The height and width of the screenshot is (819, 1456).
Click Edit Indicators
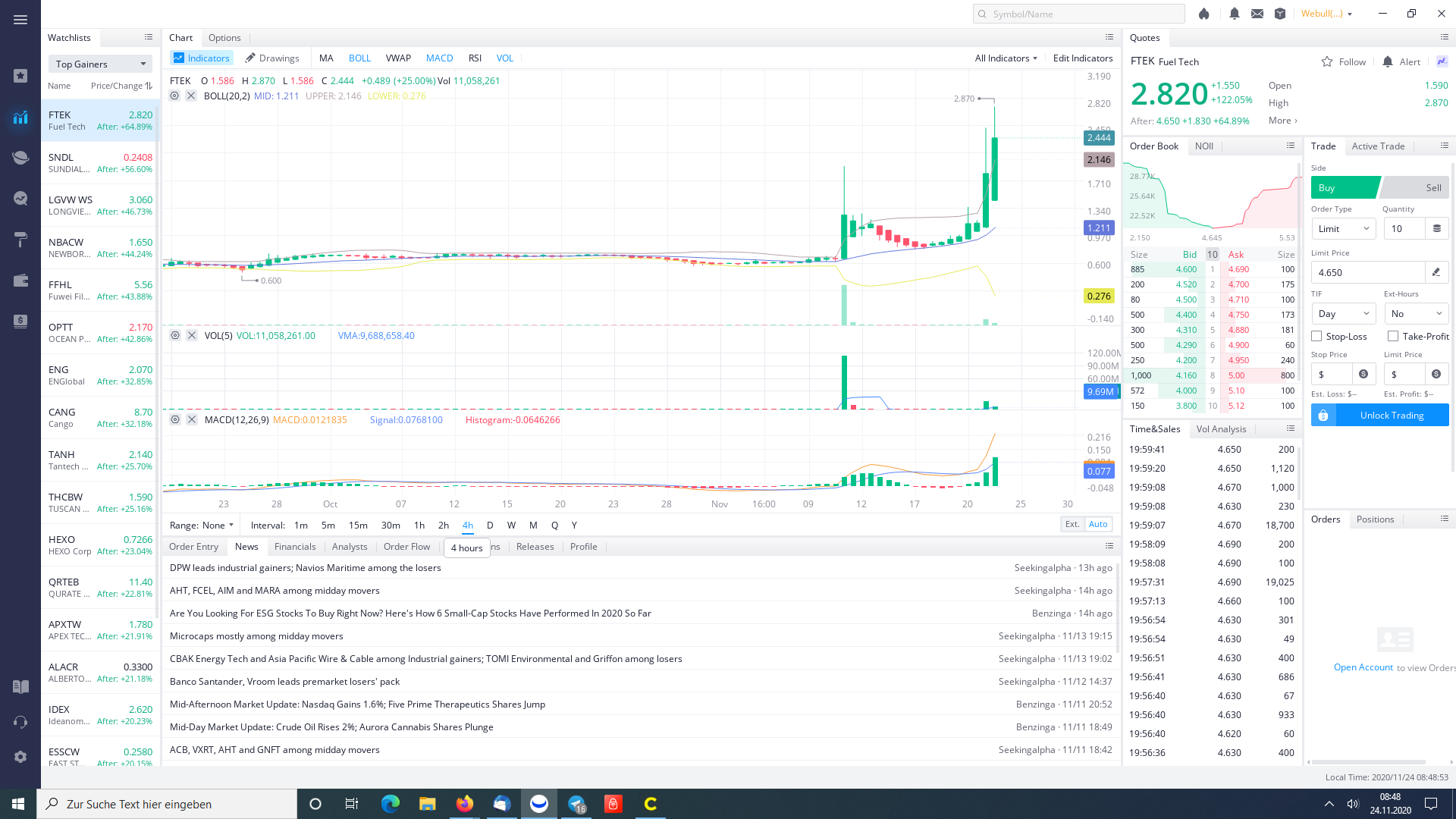1083,58
